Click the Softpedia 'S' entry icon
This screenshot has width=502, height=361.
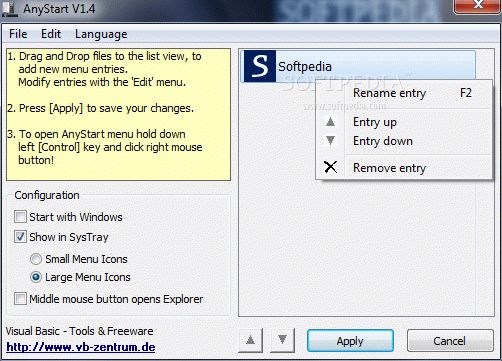[260, 66]
